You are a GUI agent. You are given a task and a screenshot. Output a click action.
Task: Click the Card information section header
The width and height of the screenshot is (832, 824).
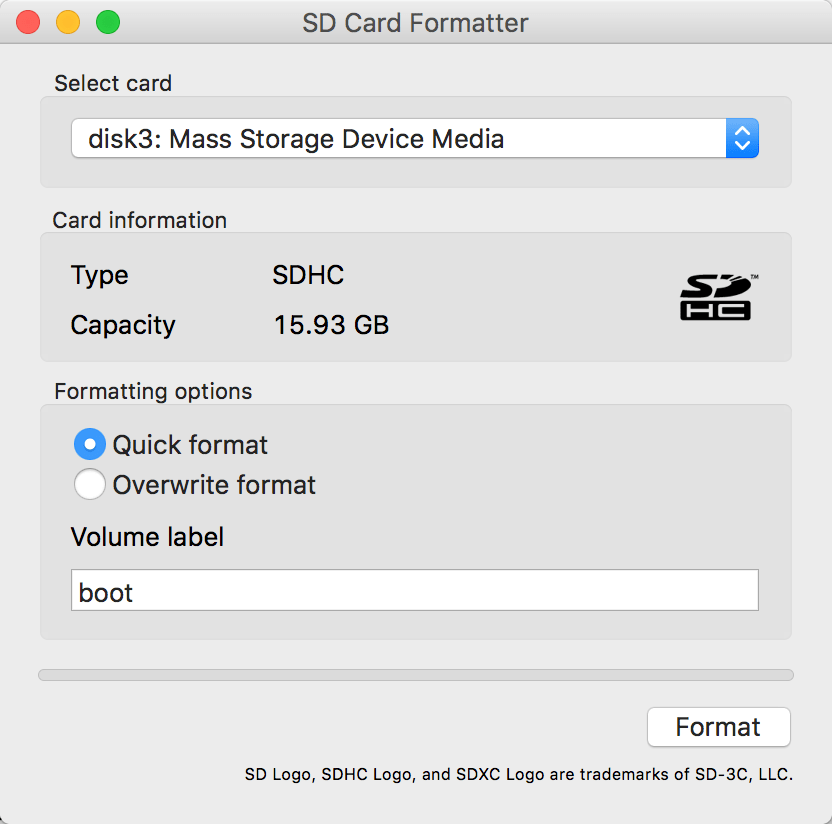pyautogui.click(x=139, y=220)
